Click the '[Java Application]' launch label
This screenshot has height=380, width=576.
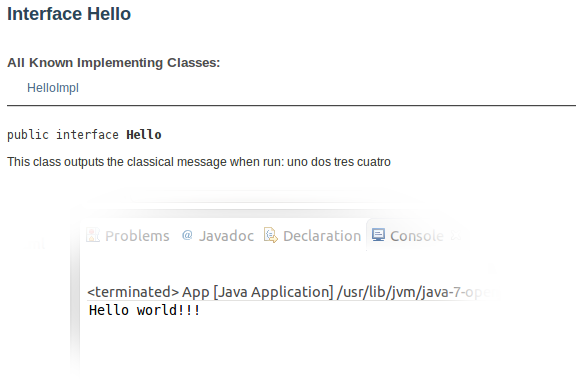click(x=273, y=292)
